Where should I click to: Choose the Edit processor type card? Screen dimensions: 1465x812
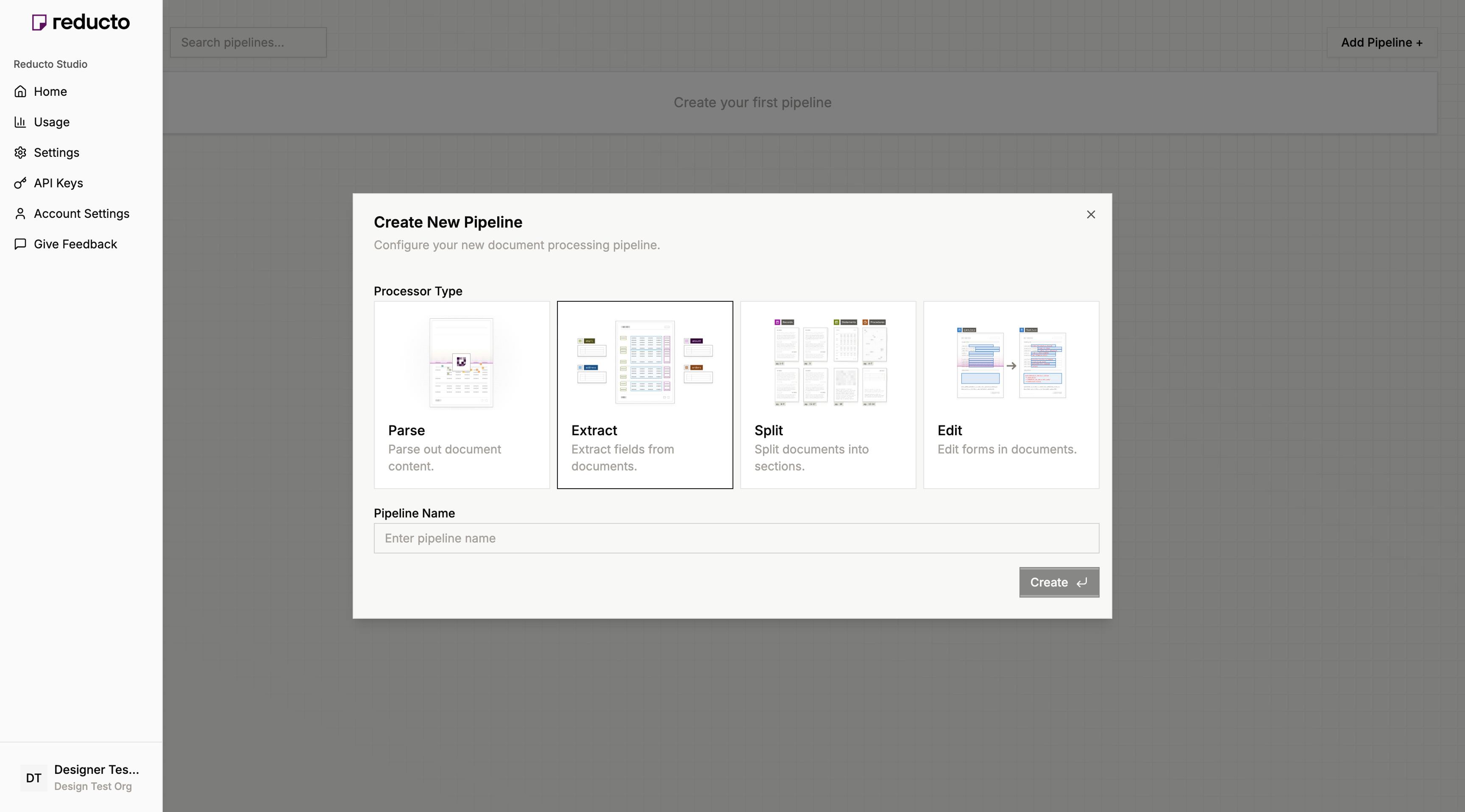tap(1011, 395)
